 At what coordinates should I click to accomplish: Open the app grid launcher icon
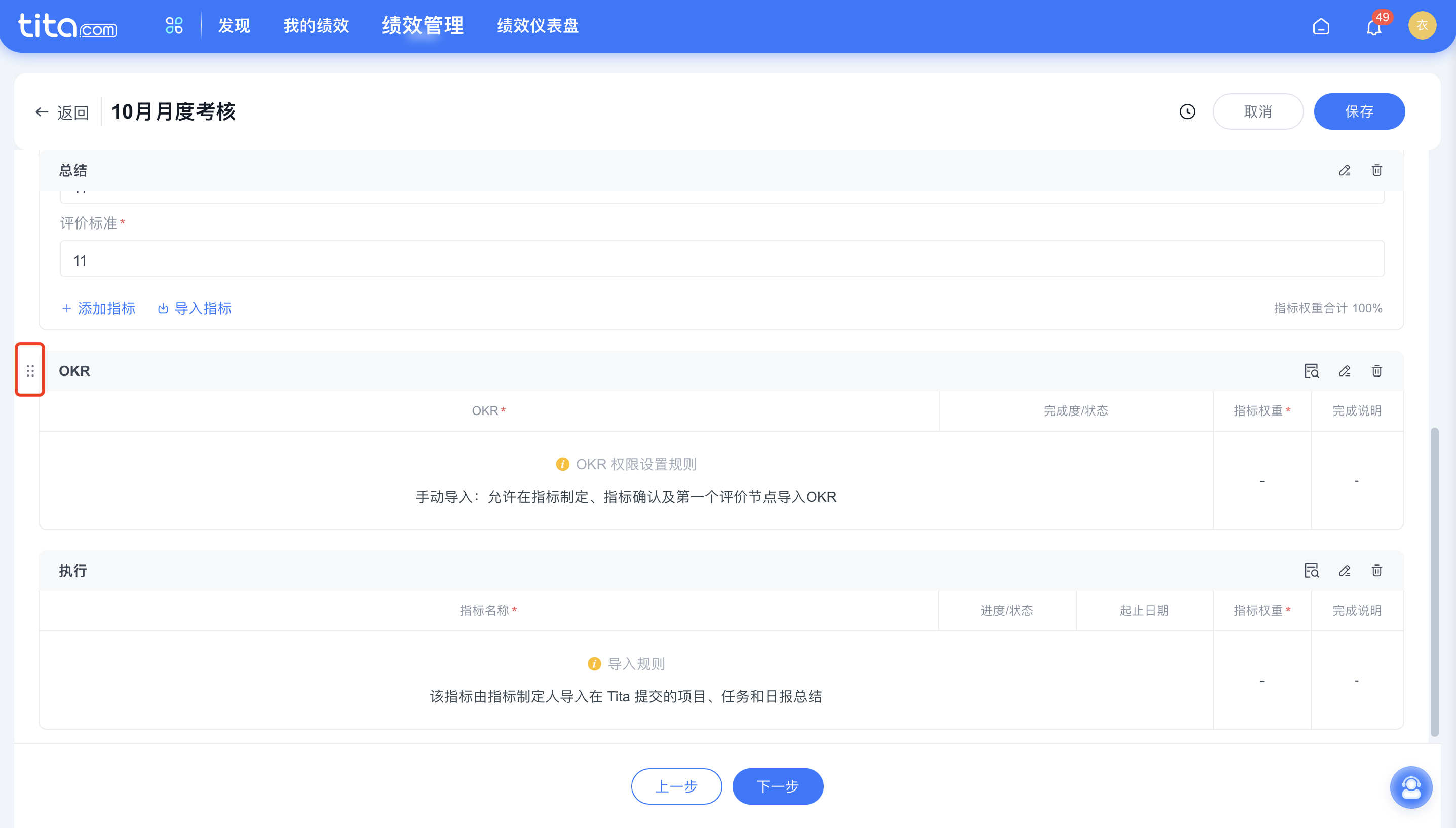pos(174,26)
